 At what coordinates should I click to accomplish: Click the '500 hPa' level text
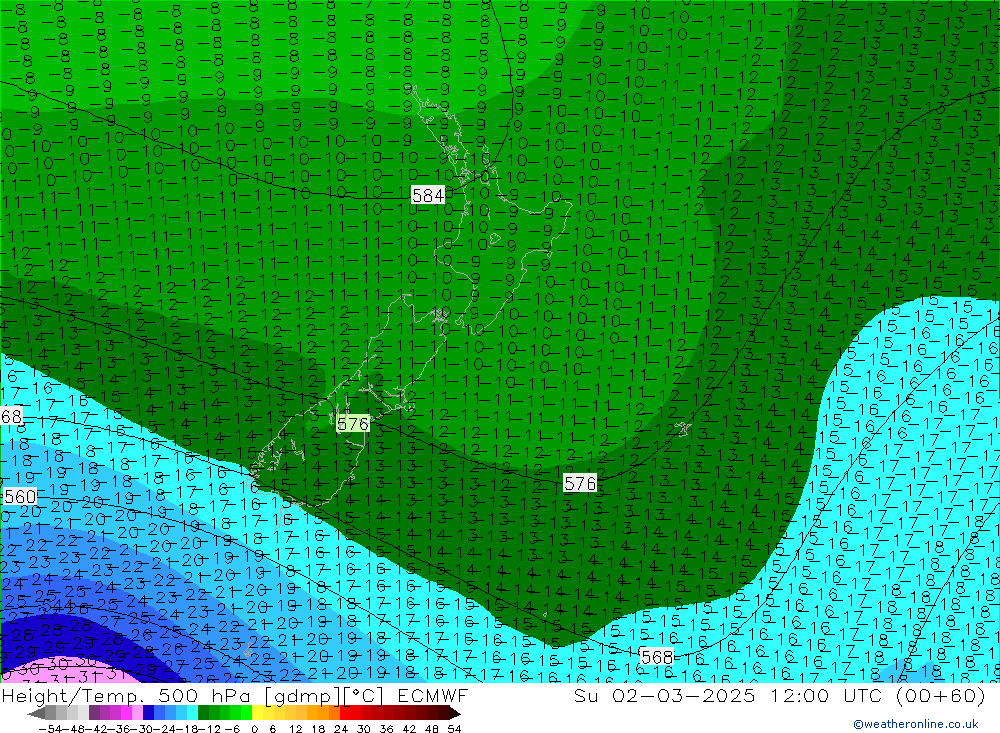pyautogui.click(x=204, y=696)
